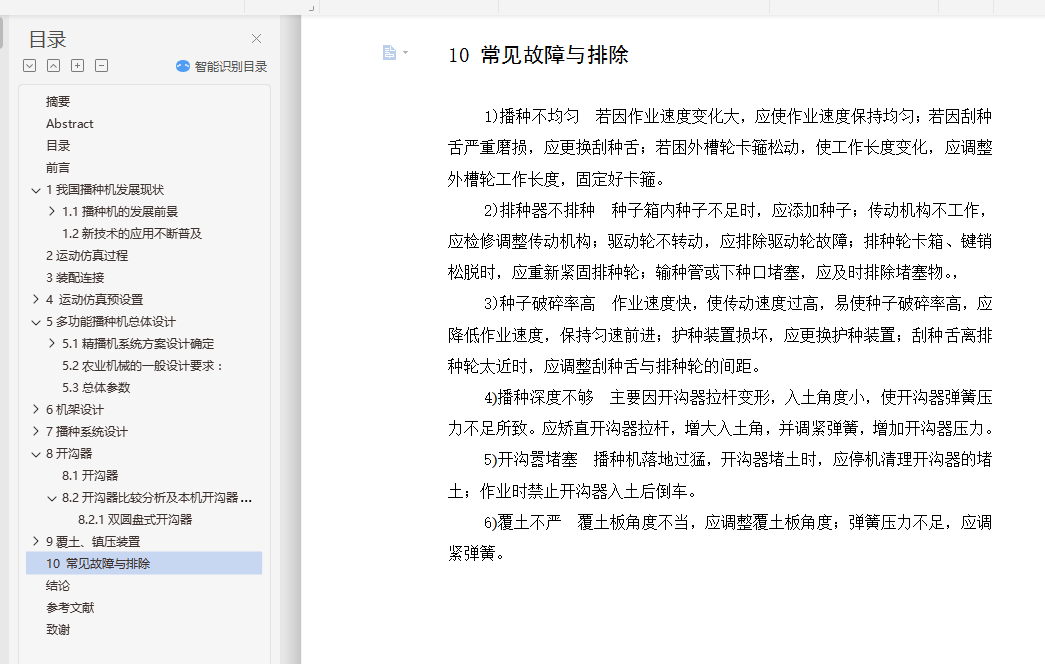Select 10 常见故障与排除 in outline
Viewport: 1045px width, 664px height.
tap(144, 563)
